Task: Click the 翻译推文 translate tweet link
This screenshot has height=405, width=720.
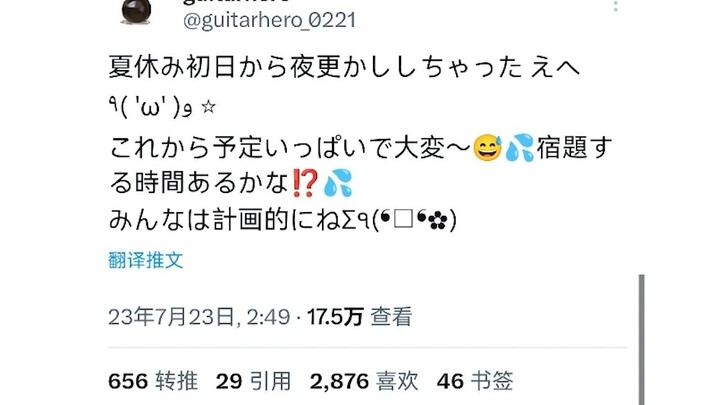Action: pos(146,260)
